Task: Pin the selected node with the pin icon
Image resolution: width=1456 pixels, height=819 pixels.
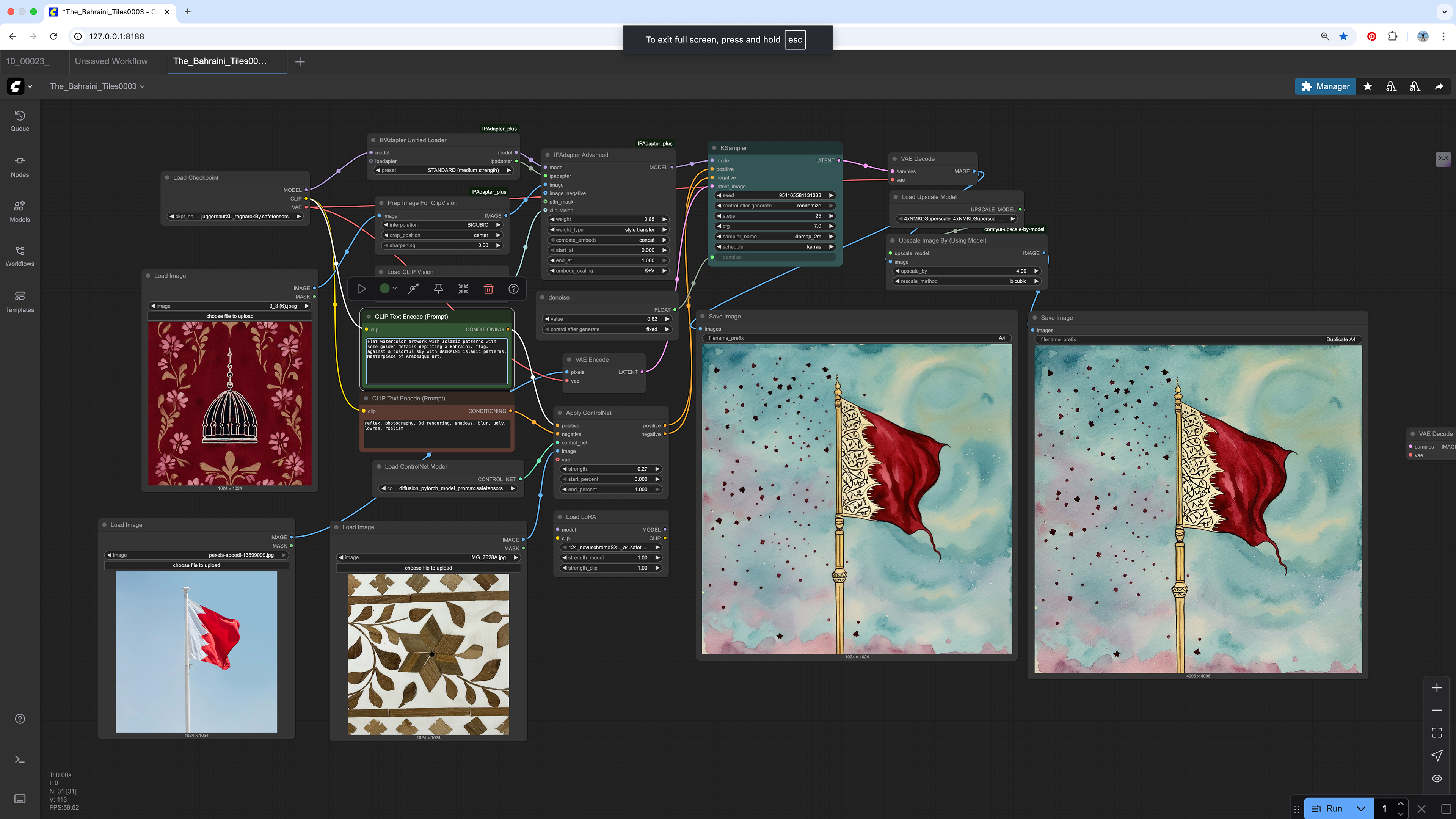Action: 438,289
